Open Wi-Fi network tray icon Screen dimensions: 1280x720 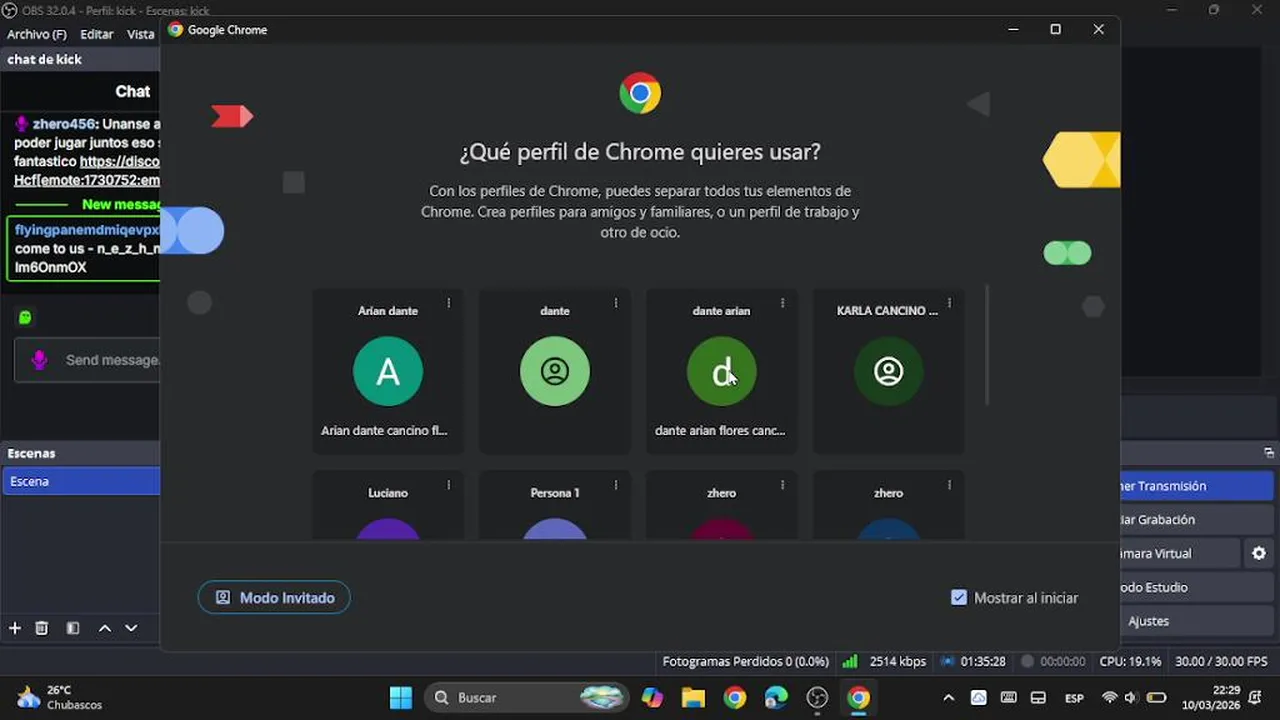(x=1109, y=697)
